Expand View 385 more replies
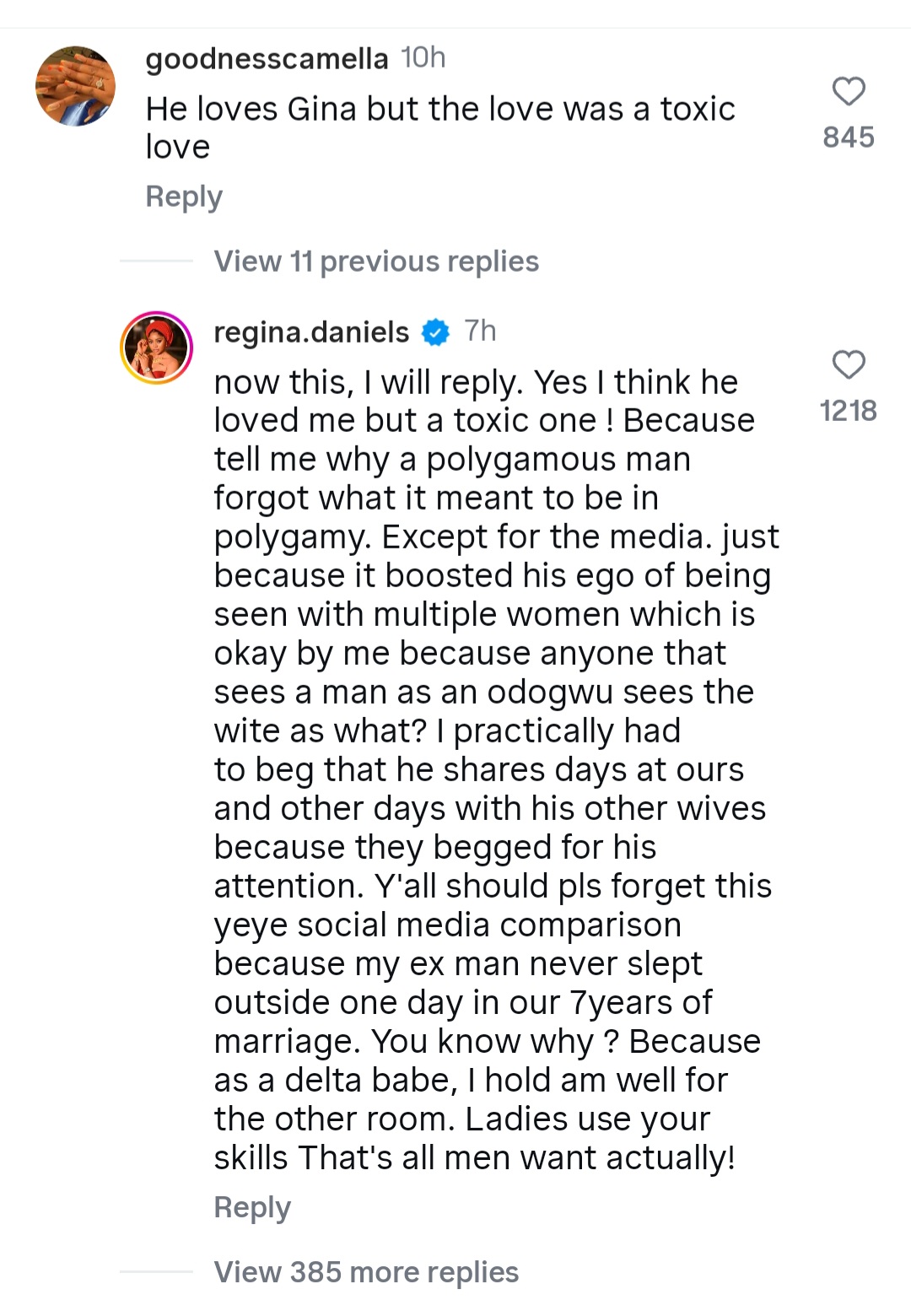Viewport: 911px width, 1316px height. point(366,1272)
